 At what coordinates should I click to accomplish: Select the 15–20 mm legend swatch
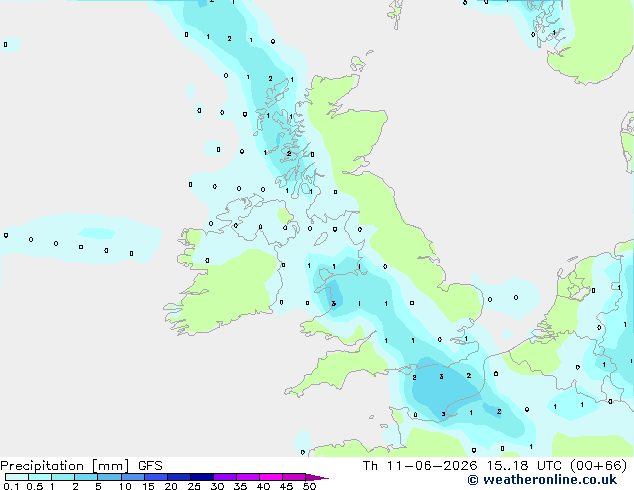[x=156, y=477]
